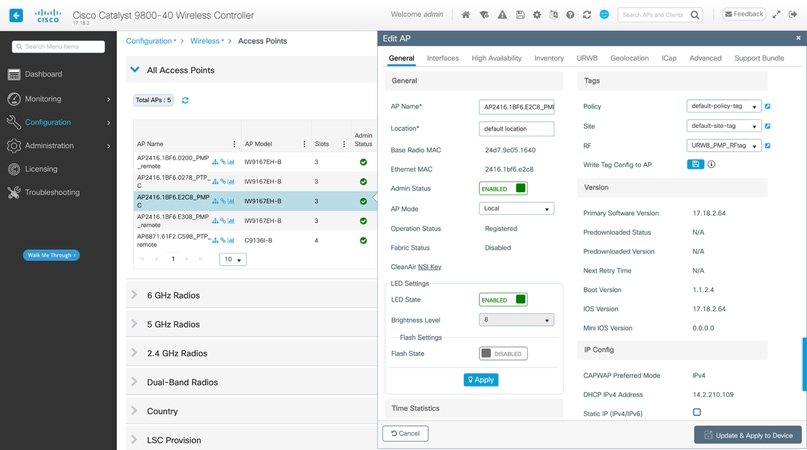Open edit icon beside RF tag
Viewport: 807px width, 450px height.
767,146
